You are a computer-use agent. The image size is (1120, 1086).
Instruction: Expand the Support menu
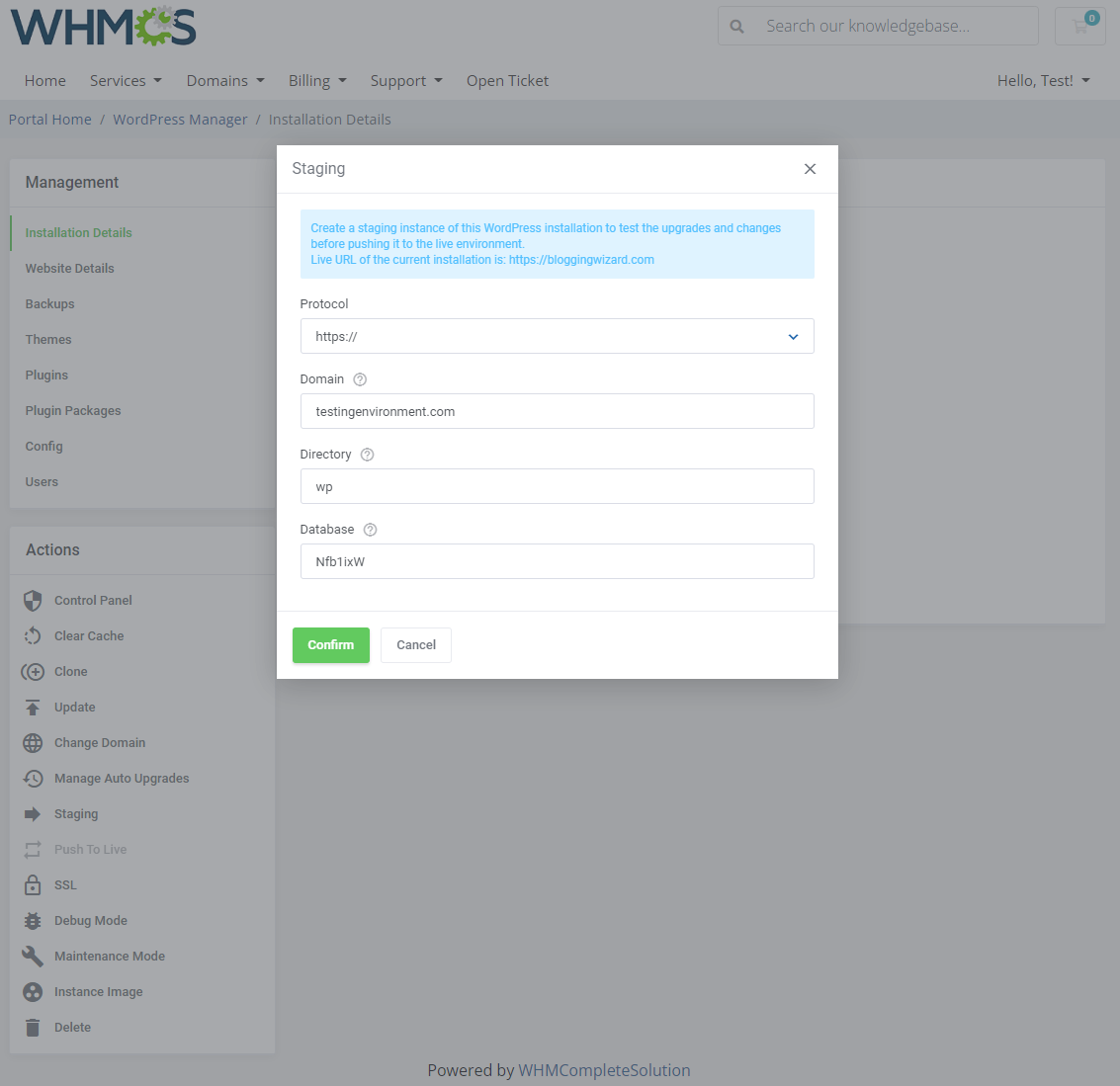[406, 81]
